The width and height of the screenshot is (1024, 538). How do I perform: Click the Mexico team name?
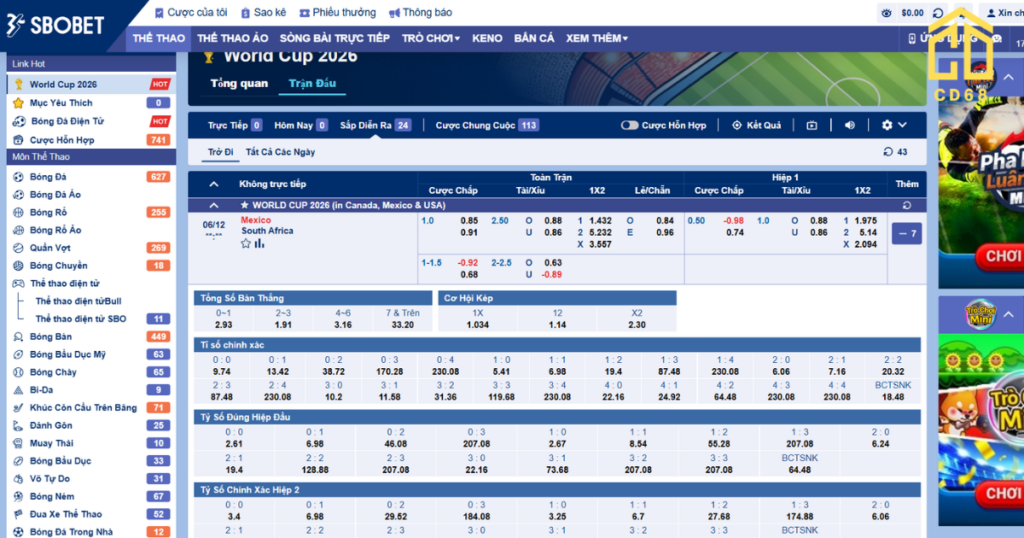(x=255, y=220)
